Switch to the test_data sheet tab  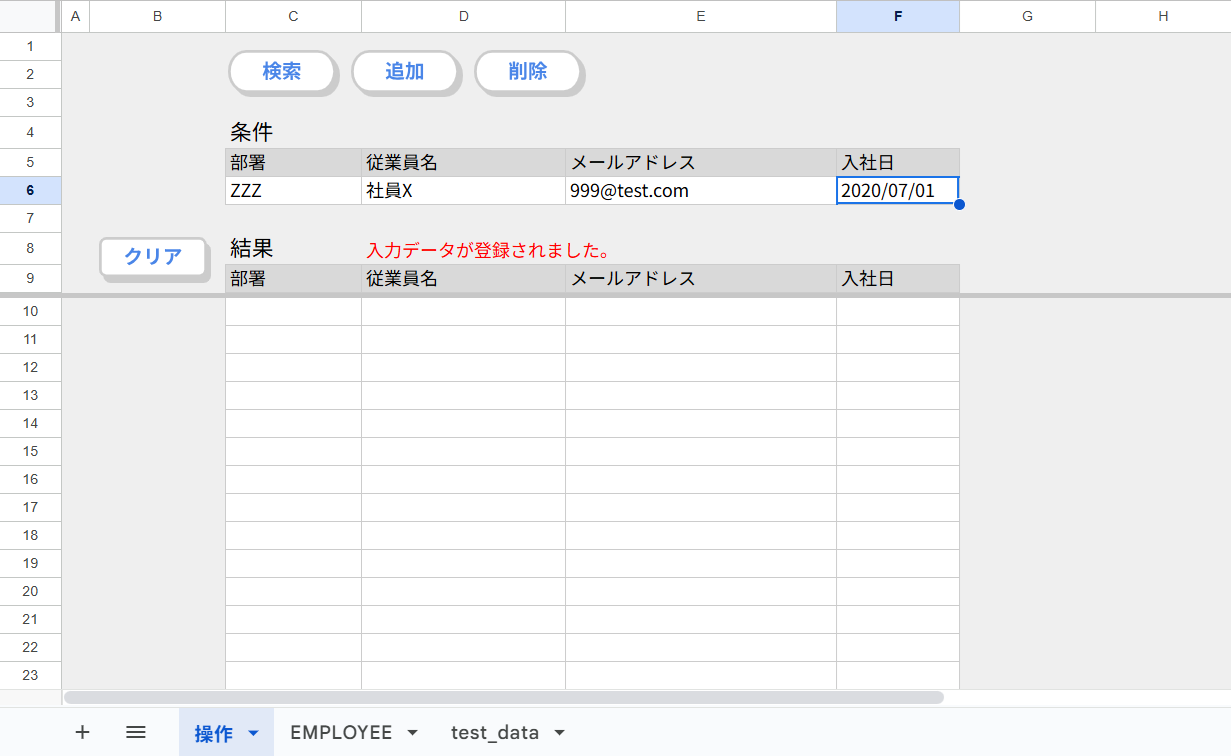495,732
